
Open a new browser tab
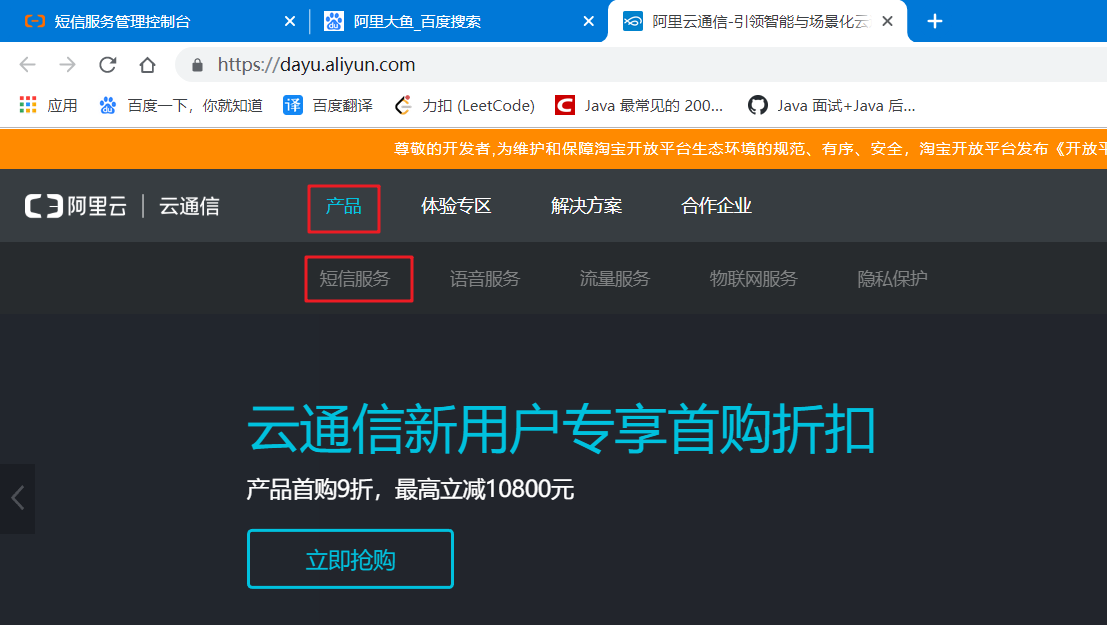[935, 21]
